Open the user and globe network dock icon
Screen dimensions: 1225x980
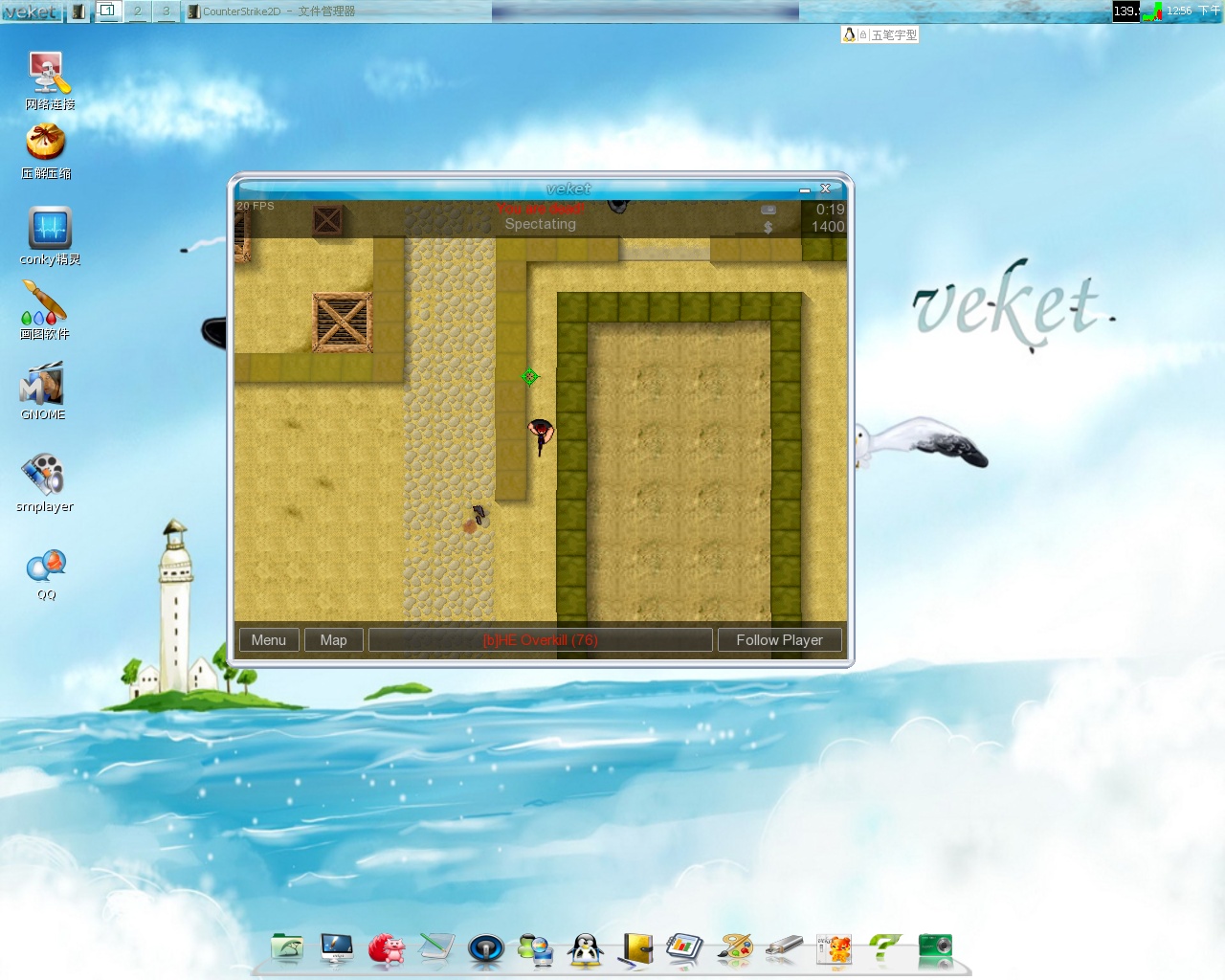click(536, 948)
